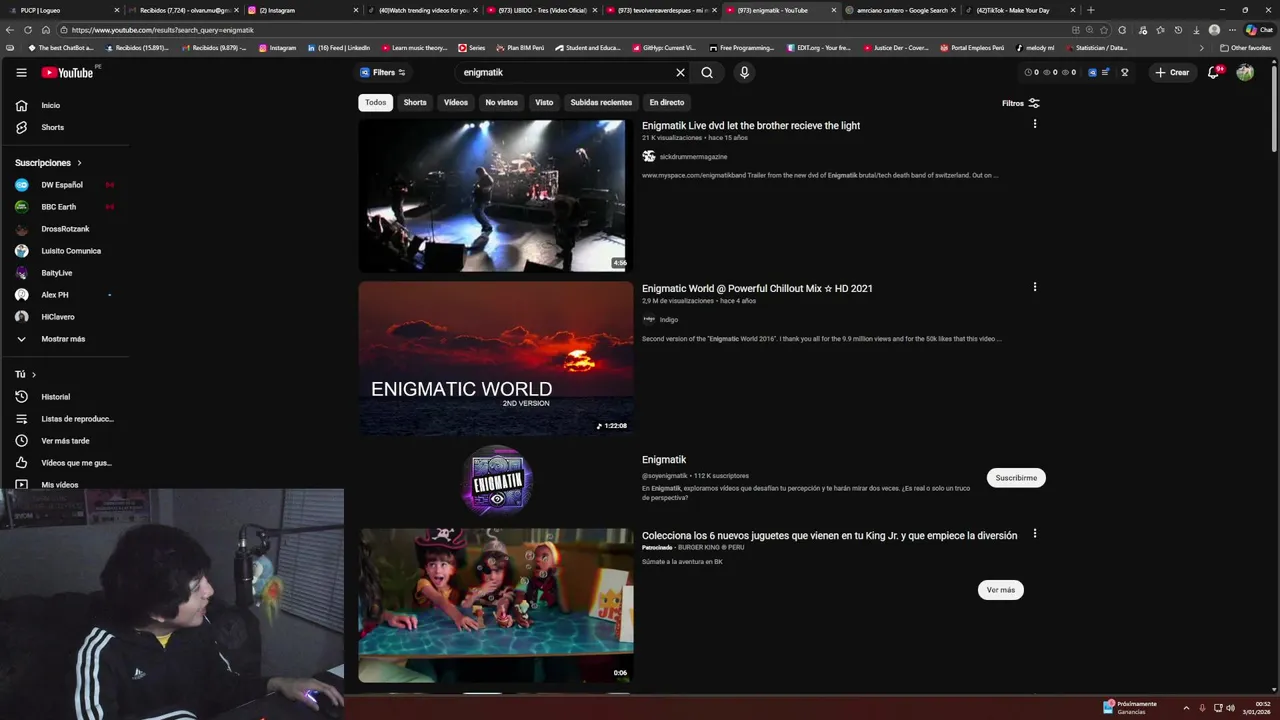The width and height of the screenshot is (1280, 720).
Task: Select the Shorts filter chip
Action: pos(415,102)
